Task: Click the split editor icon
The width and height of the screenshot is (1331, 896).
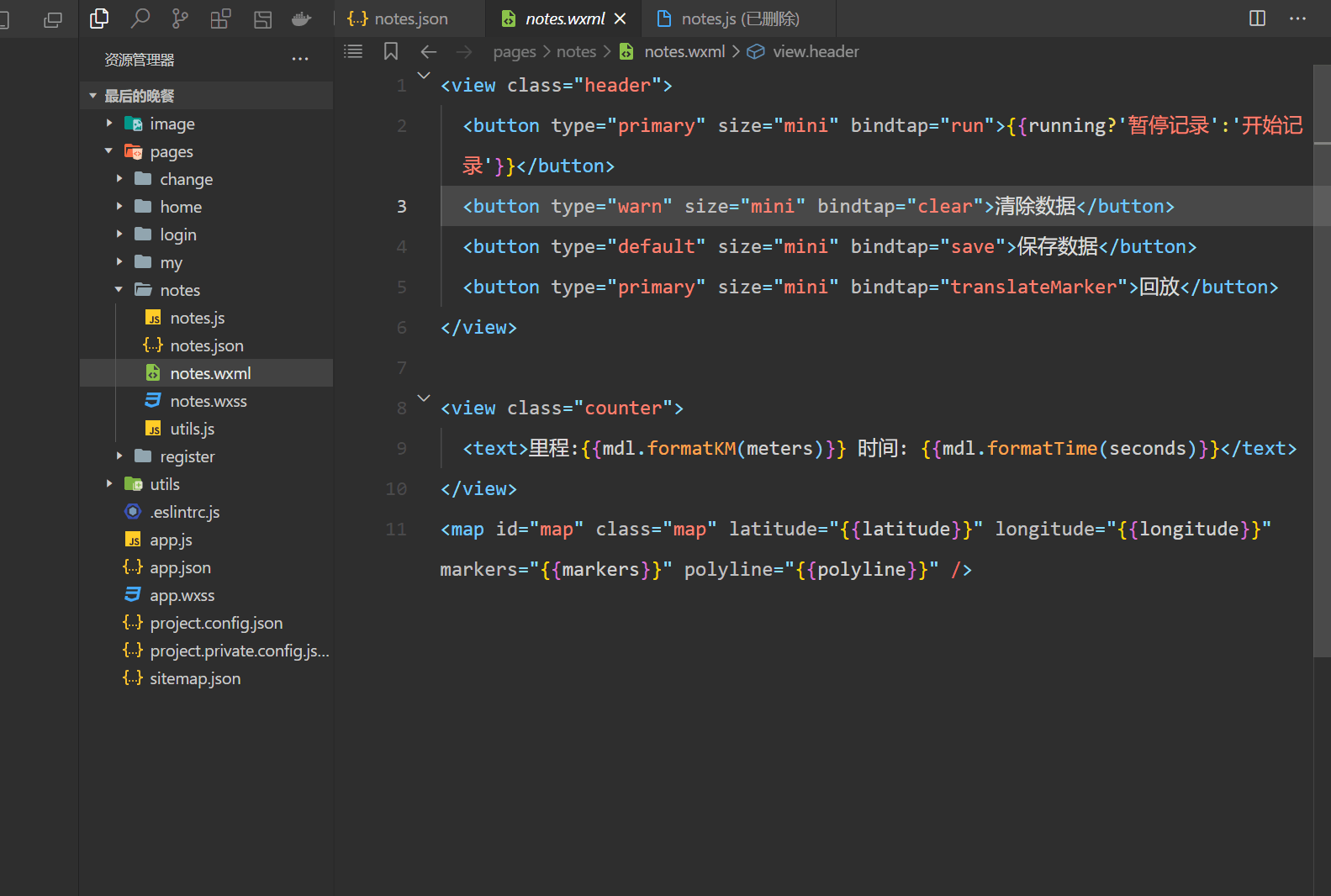Action: (x=1257, y=18)
